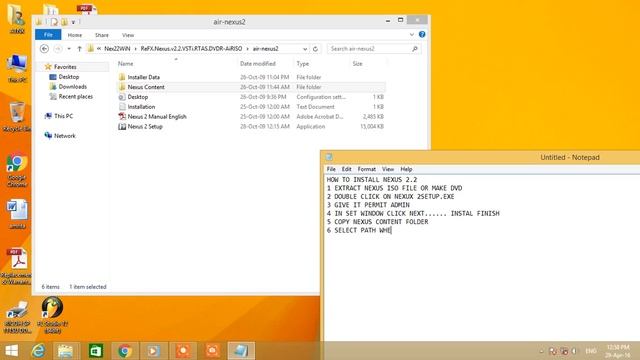Launch Internet Explorer from taskbar
The height and width of the screenshot is (360, 640).
39,351
